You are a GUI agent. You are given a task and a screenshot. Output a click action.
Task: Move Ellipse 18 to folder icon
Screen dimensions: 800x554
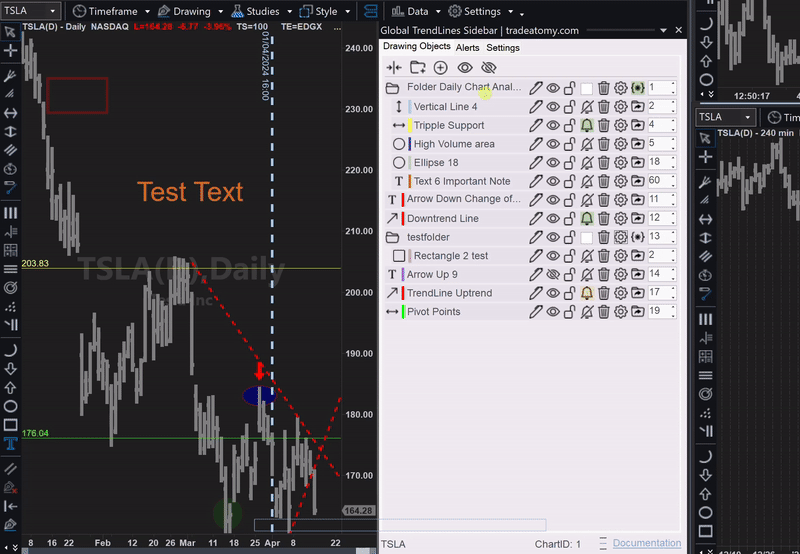(637, 162)
